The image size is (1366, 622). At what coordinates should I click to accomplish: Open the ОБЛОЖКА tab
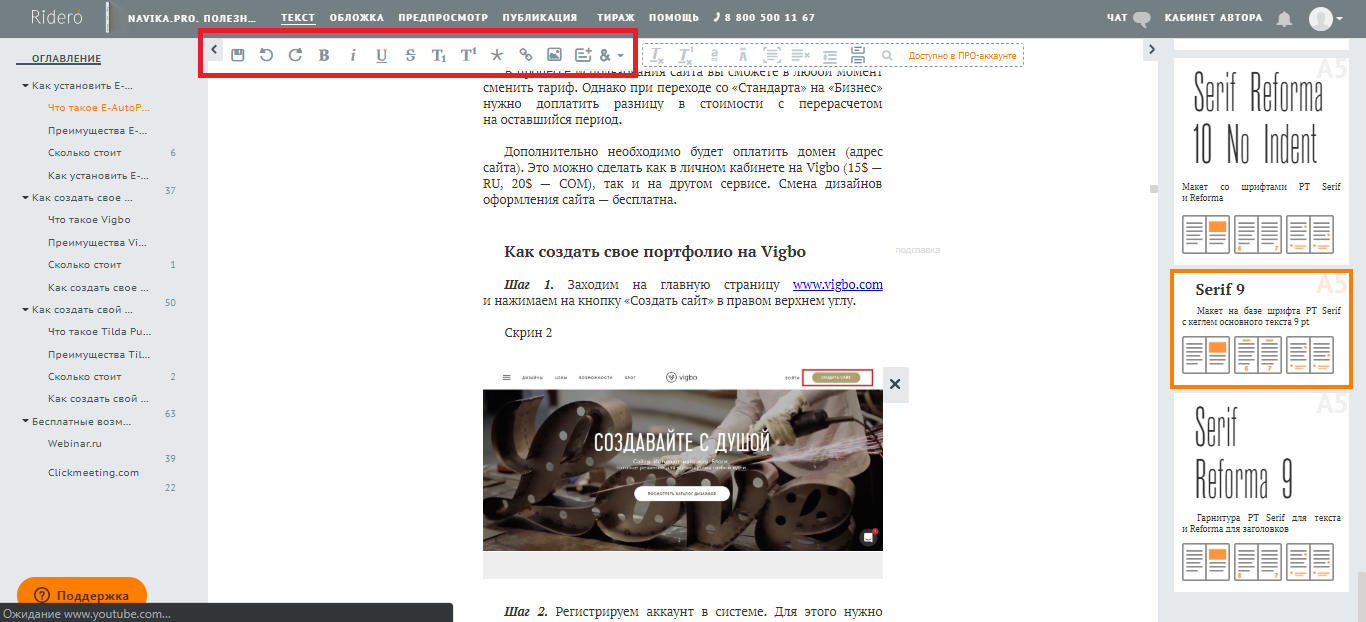click(357, 18)
